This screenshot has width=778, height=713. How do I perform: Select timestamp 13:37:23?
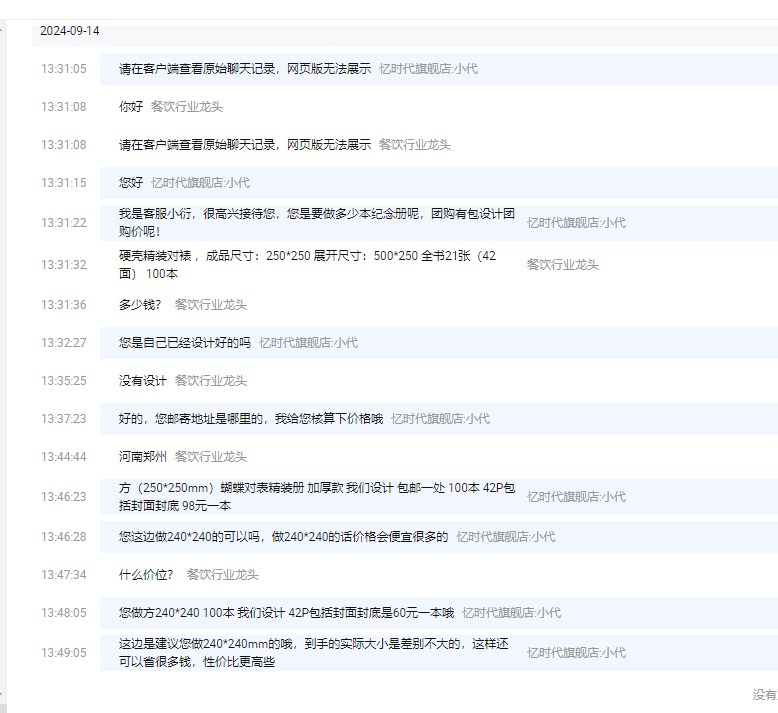64,419
